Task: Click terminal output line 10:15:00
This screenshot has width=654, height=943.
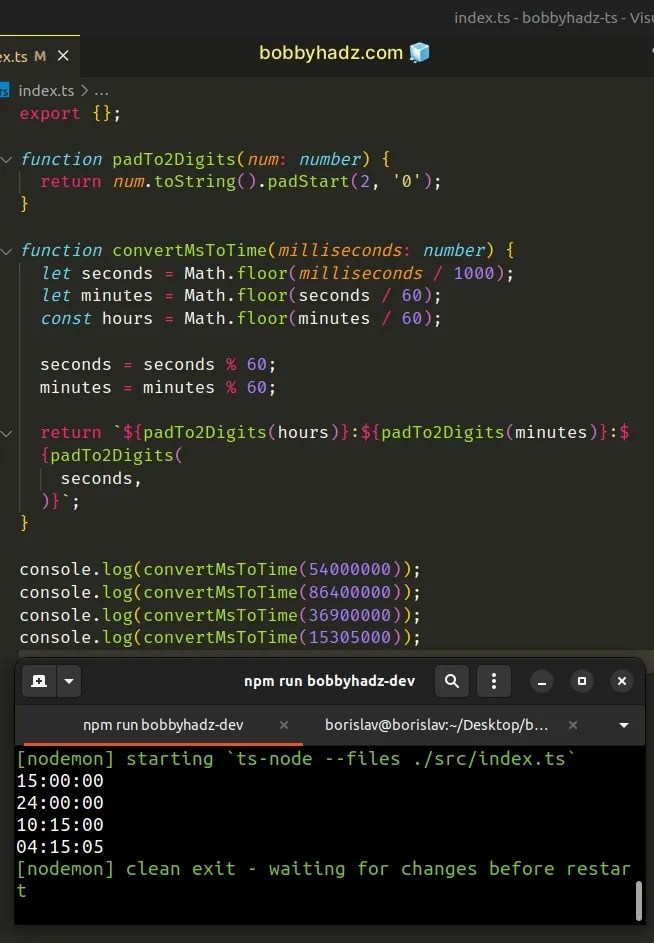Action: [x=60, y=825]
